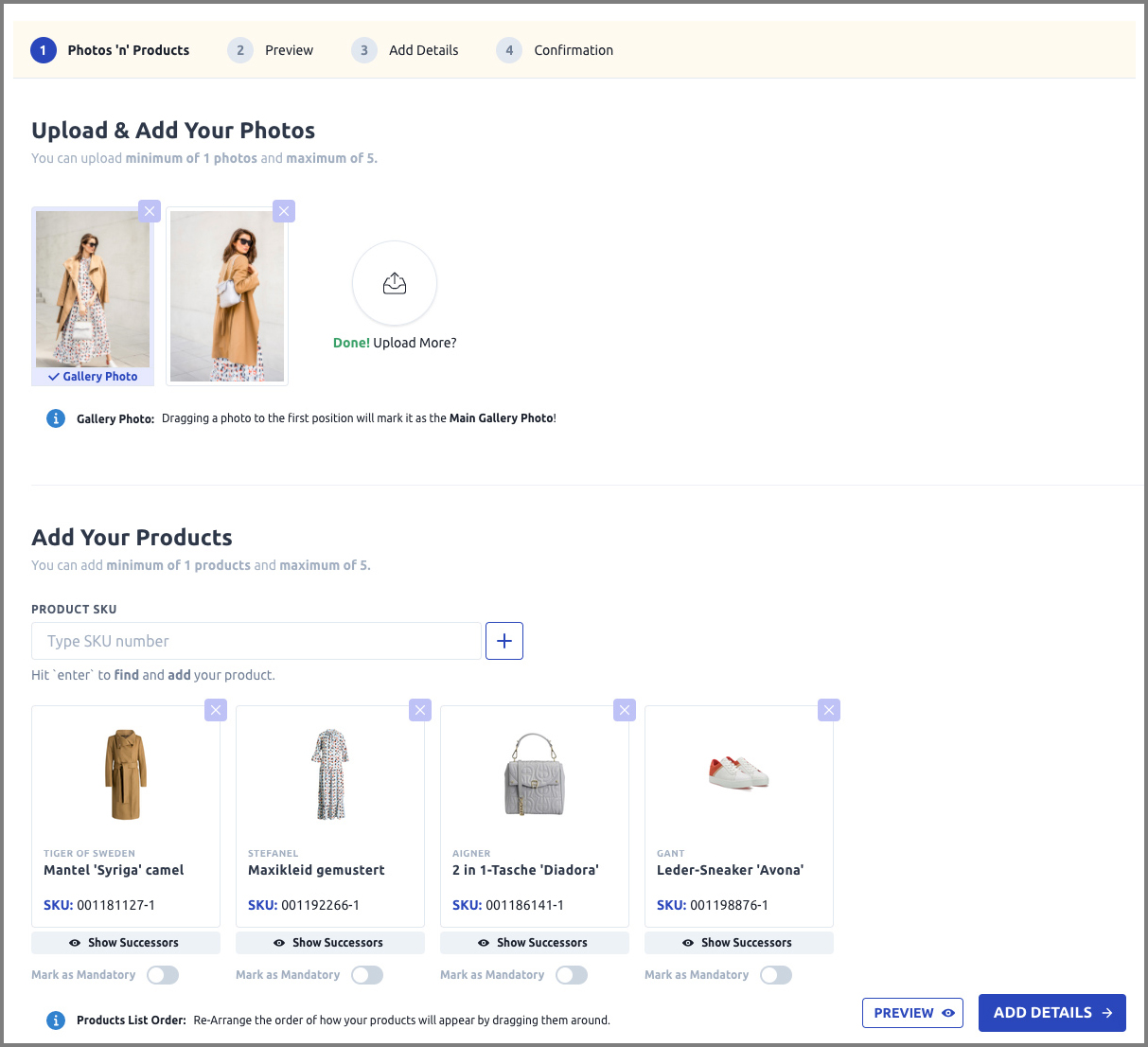Click the patterned maxi dress image
The width and height of the screenshot is (1148, 1047).
point(330,774)
